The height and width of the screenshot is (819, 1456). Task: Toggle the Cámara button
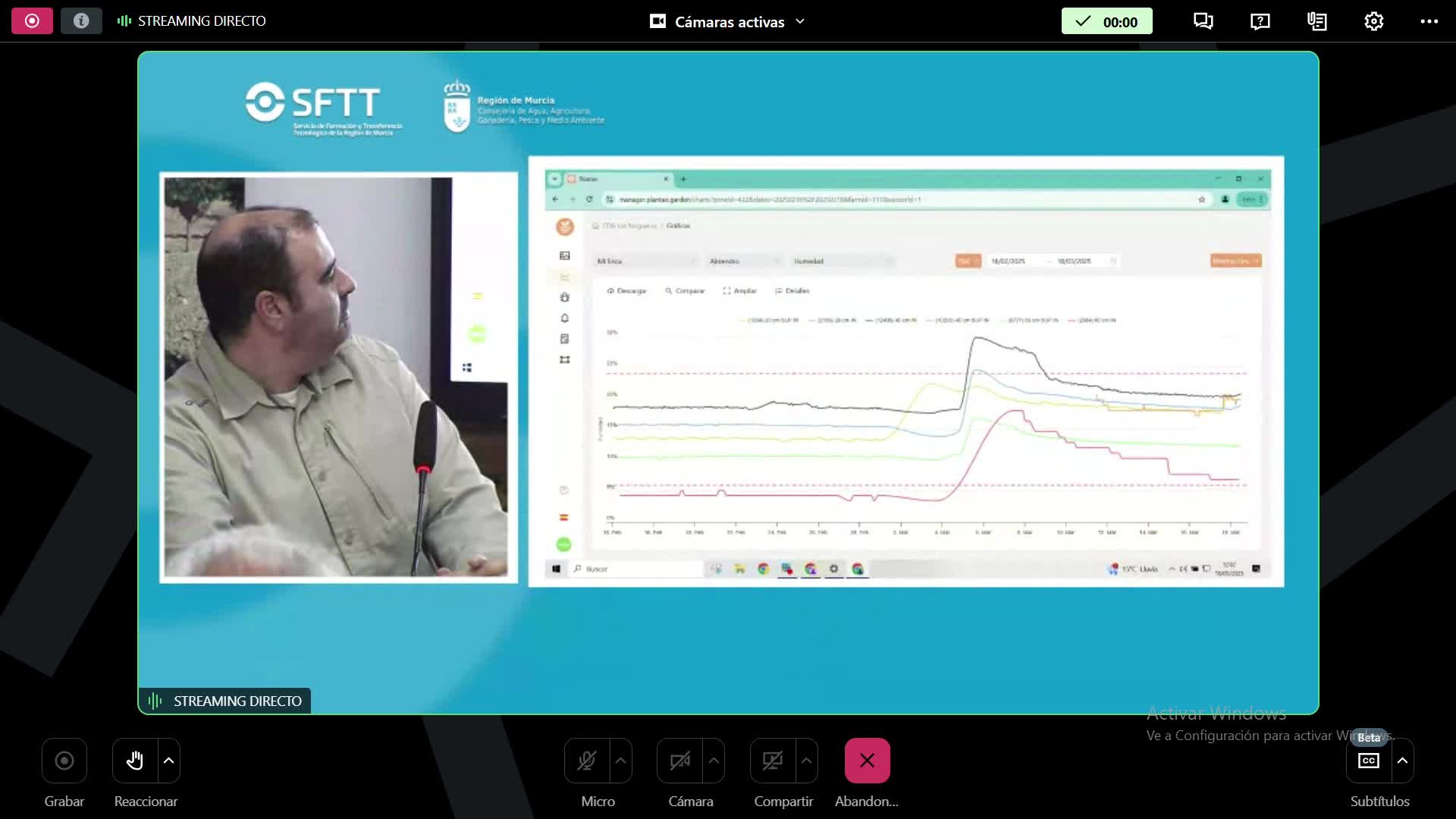click(679, 761)
